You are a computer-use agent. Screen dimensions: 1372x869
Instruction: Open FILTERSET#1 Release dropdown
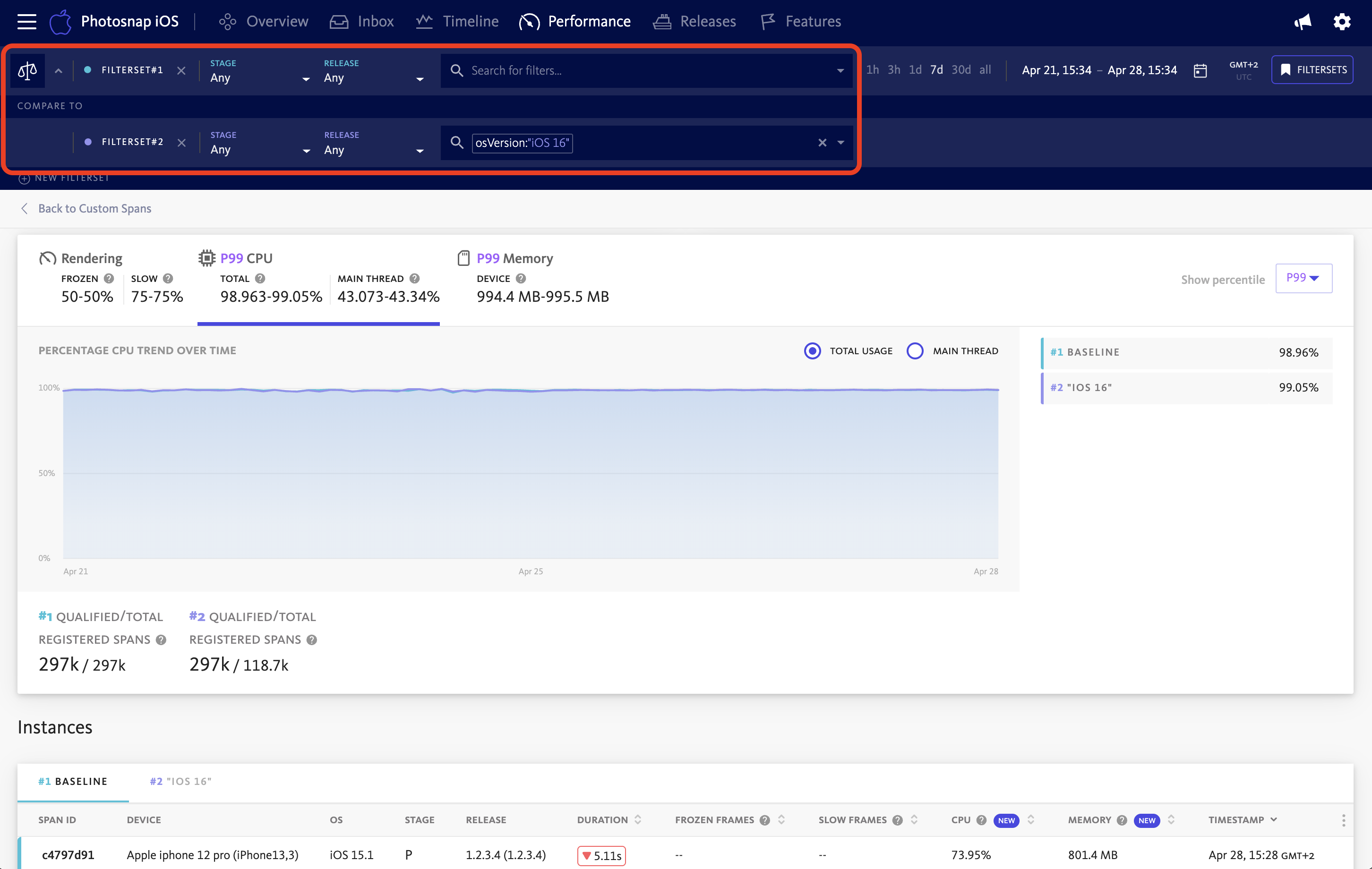374,71
